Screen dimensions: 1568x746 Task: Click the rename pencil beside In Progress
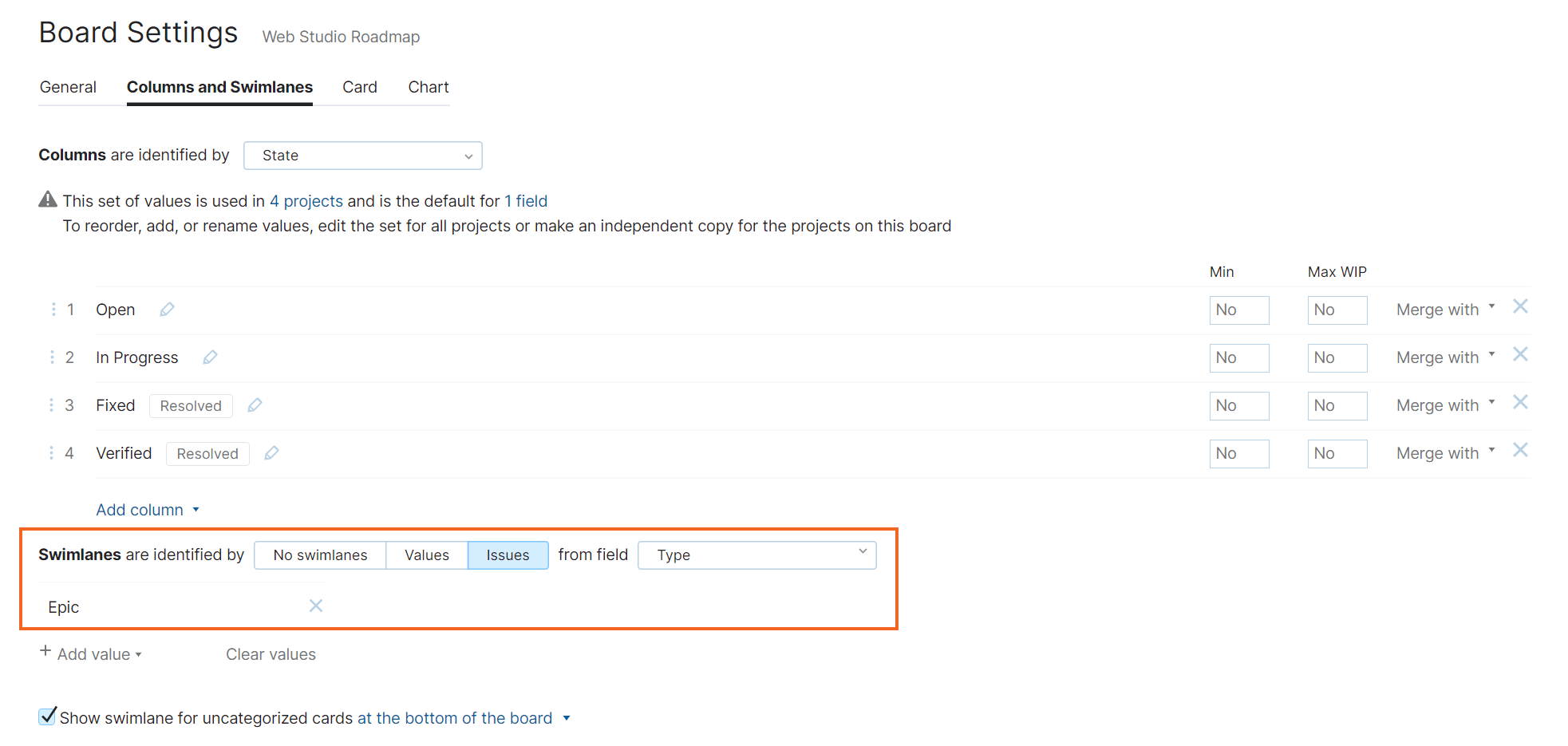tap(210, 357)
